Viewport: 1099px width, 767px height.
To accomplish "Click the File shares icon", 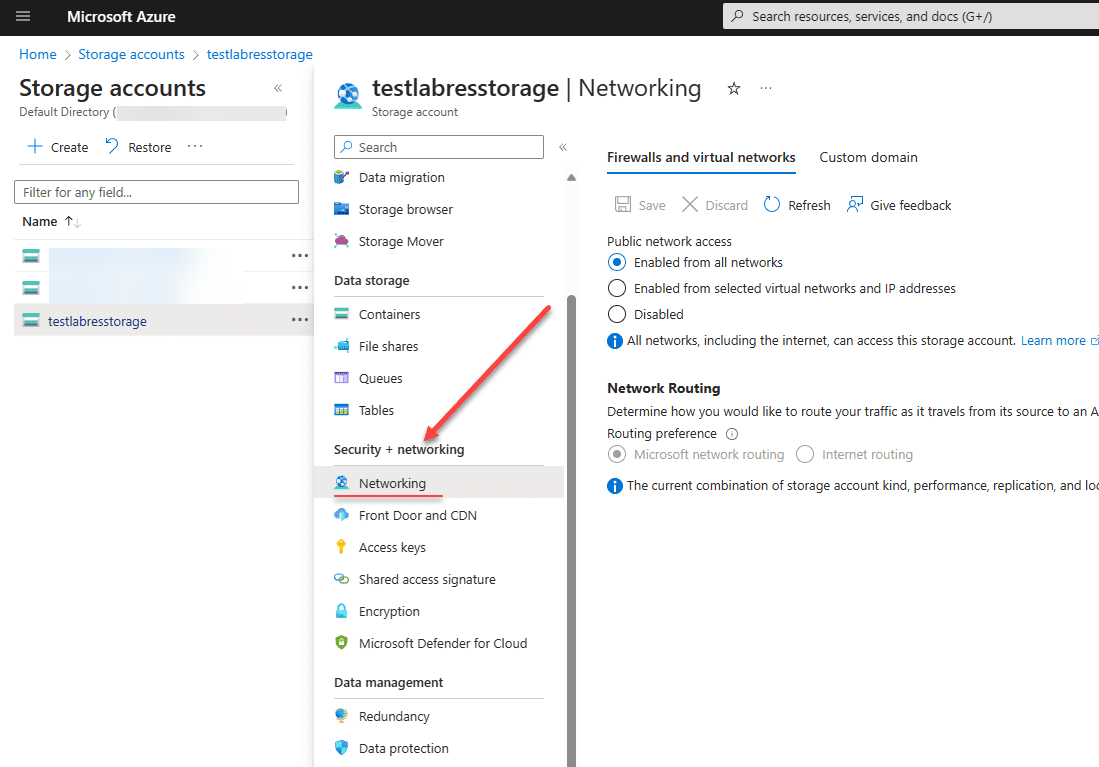I will click(342, 346).
